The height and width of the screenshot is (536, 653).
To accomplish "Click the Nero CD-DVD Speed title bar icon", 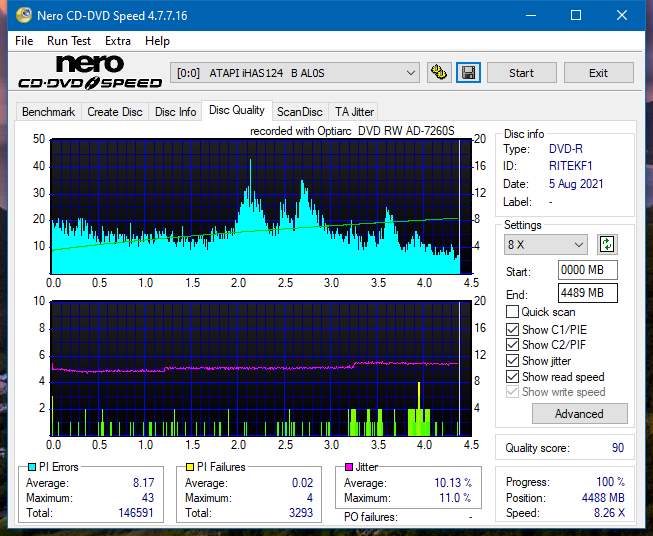I will (24, 15).
